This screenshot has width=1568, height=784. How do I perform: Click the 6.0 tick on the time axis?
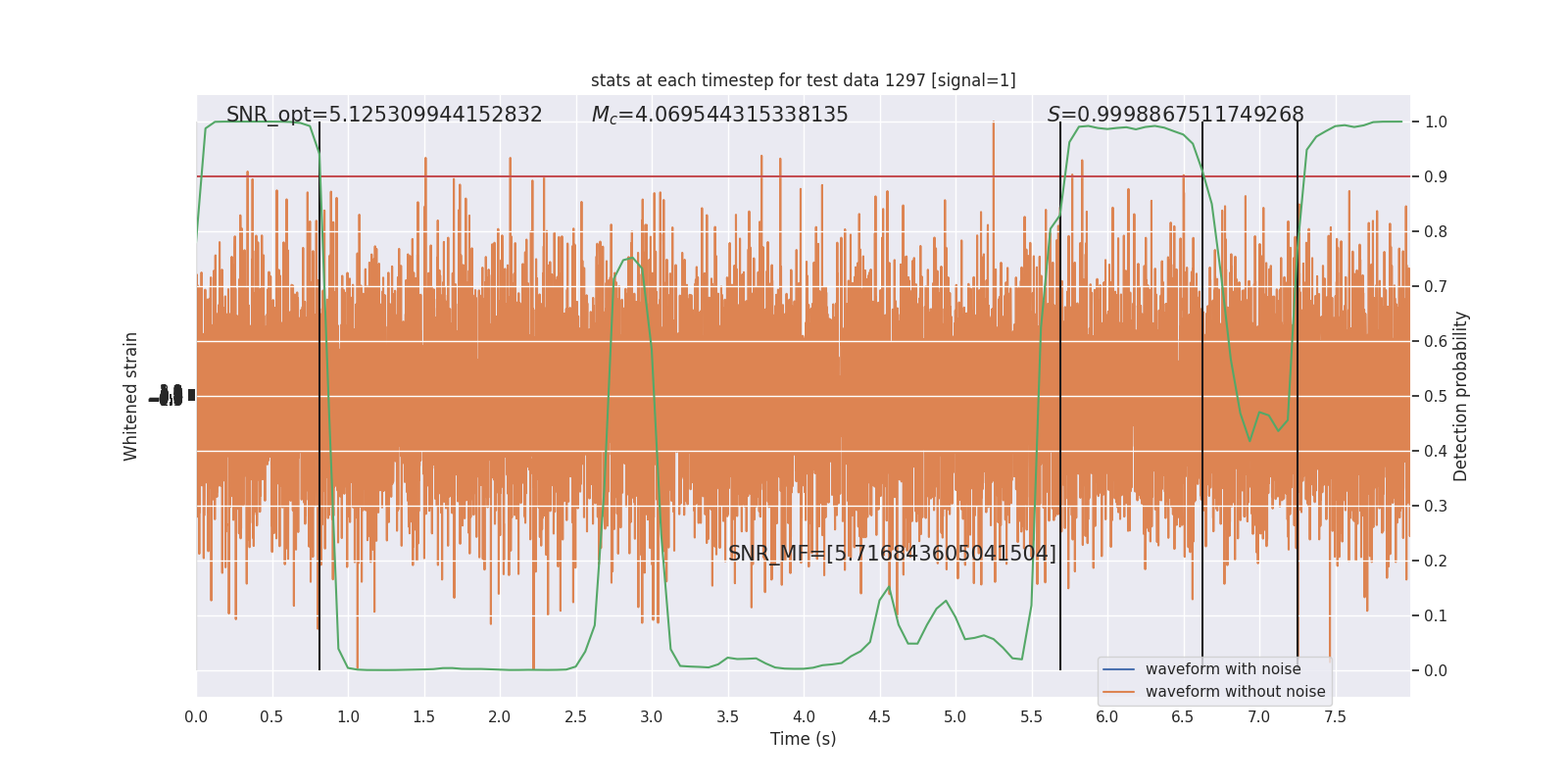click(1107, 717)
